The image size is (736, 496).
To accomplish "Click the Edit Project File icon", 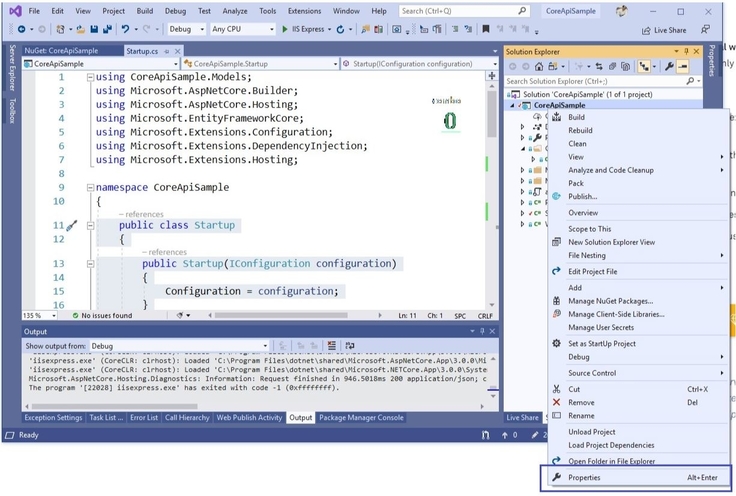I will [557, 271].
